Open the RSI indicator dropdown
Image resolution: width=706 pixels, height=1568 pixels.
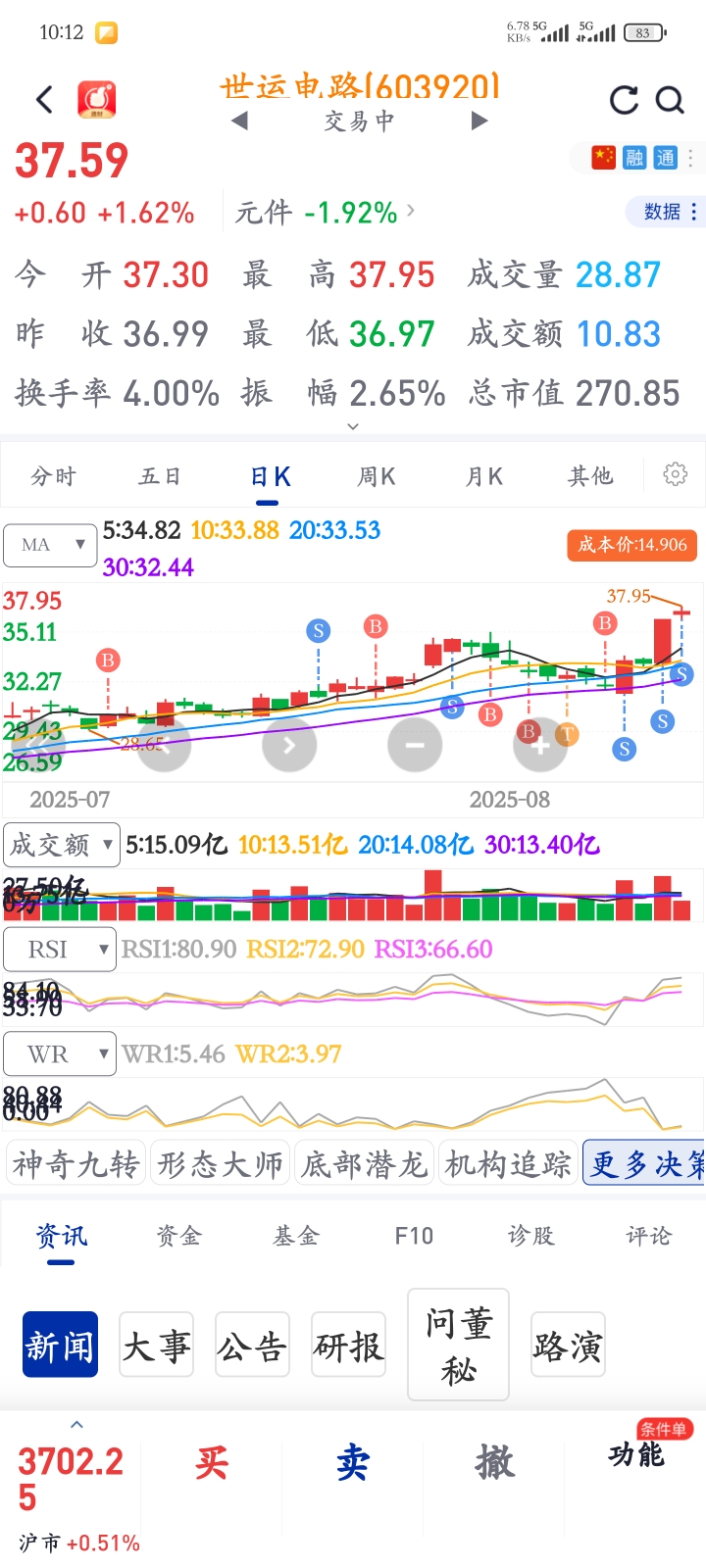tap(59, 950)
